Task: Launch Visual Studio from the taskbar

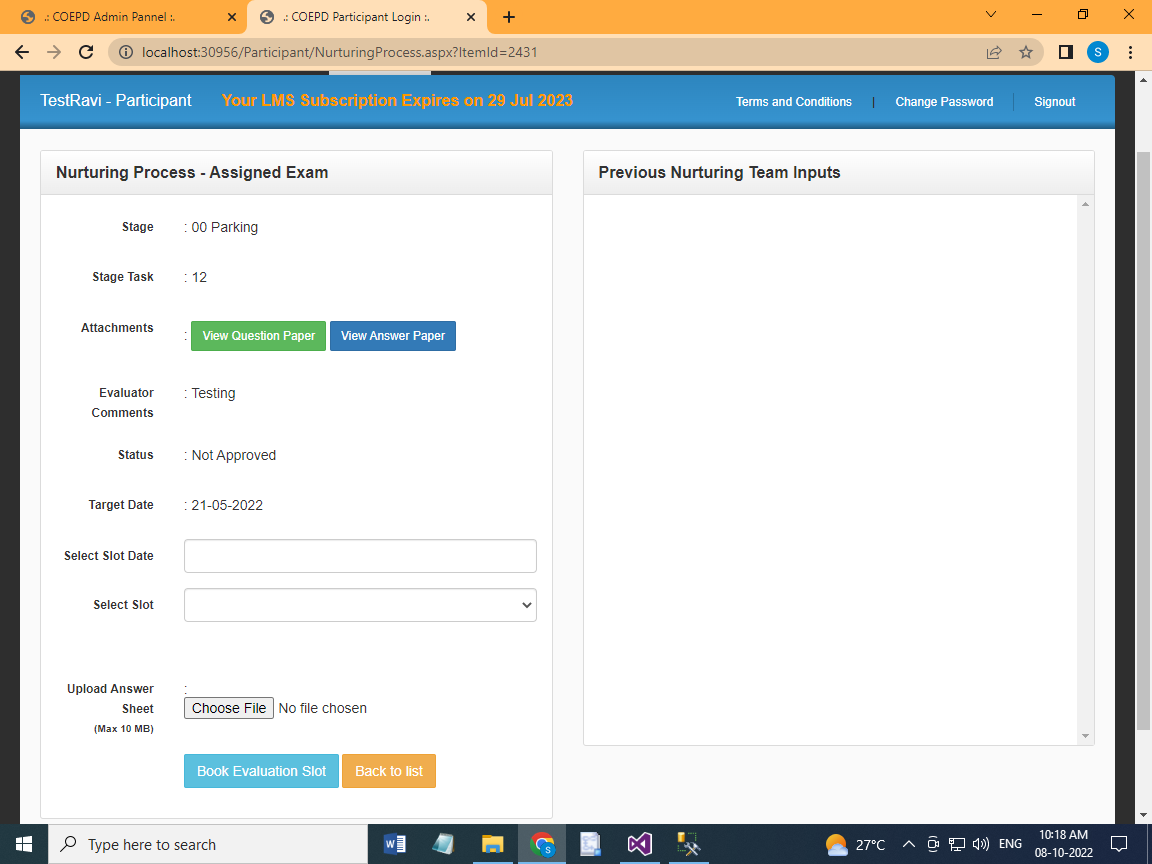Action: click(x=639, y=844)
